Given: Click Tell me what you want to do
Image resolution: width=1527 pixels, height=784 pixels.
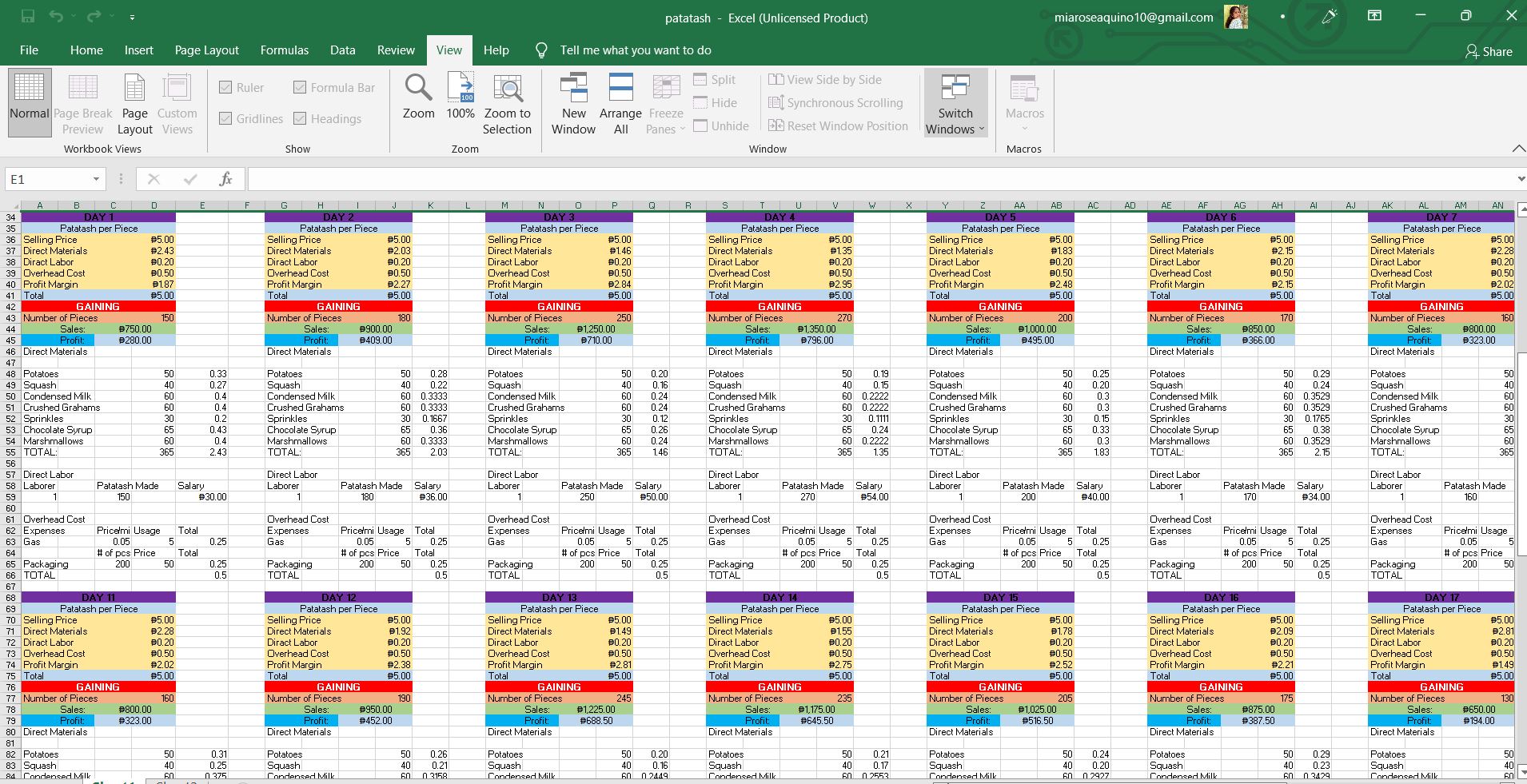Looking at the screenshot, I should click(635, 50).
